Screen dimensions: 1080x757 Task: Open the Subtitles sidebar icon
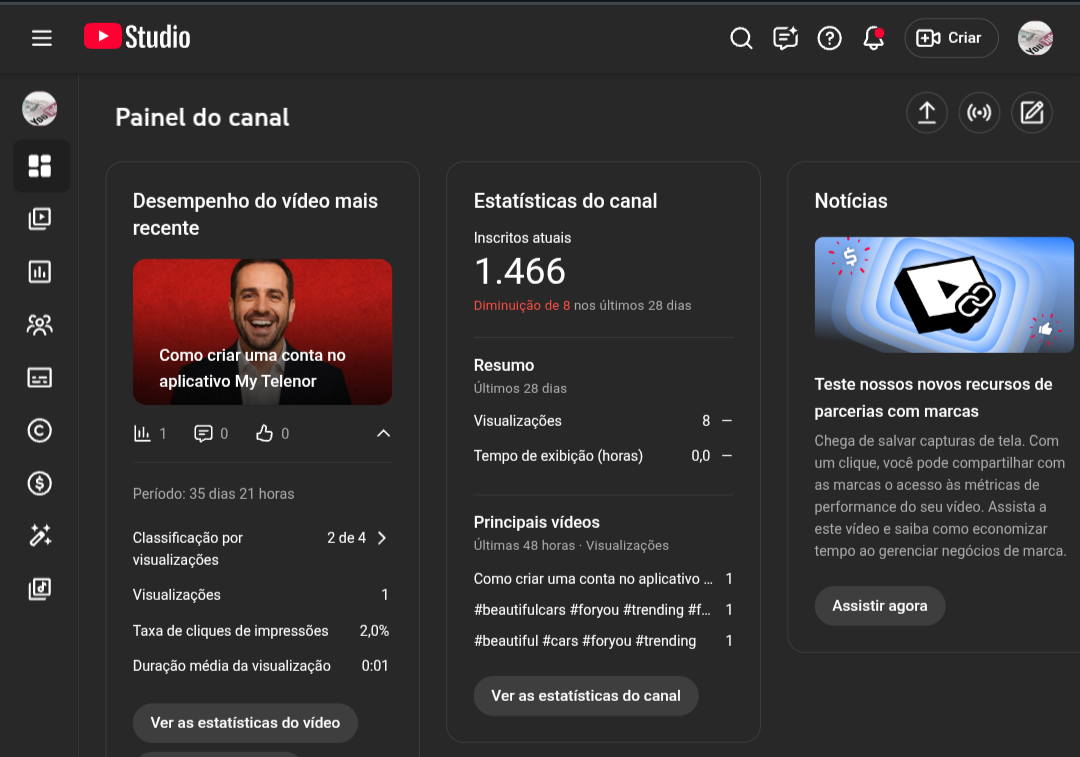[40, 377]
